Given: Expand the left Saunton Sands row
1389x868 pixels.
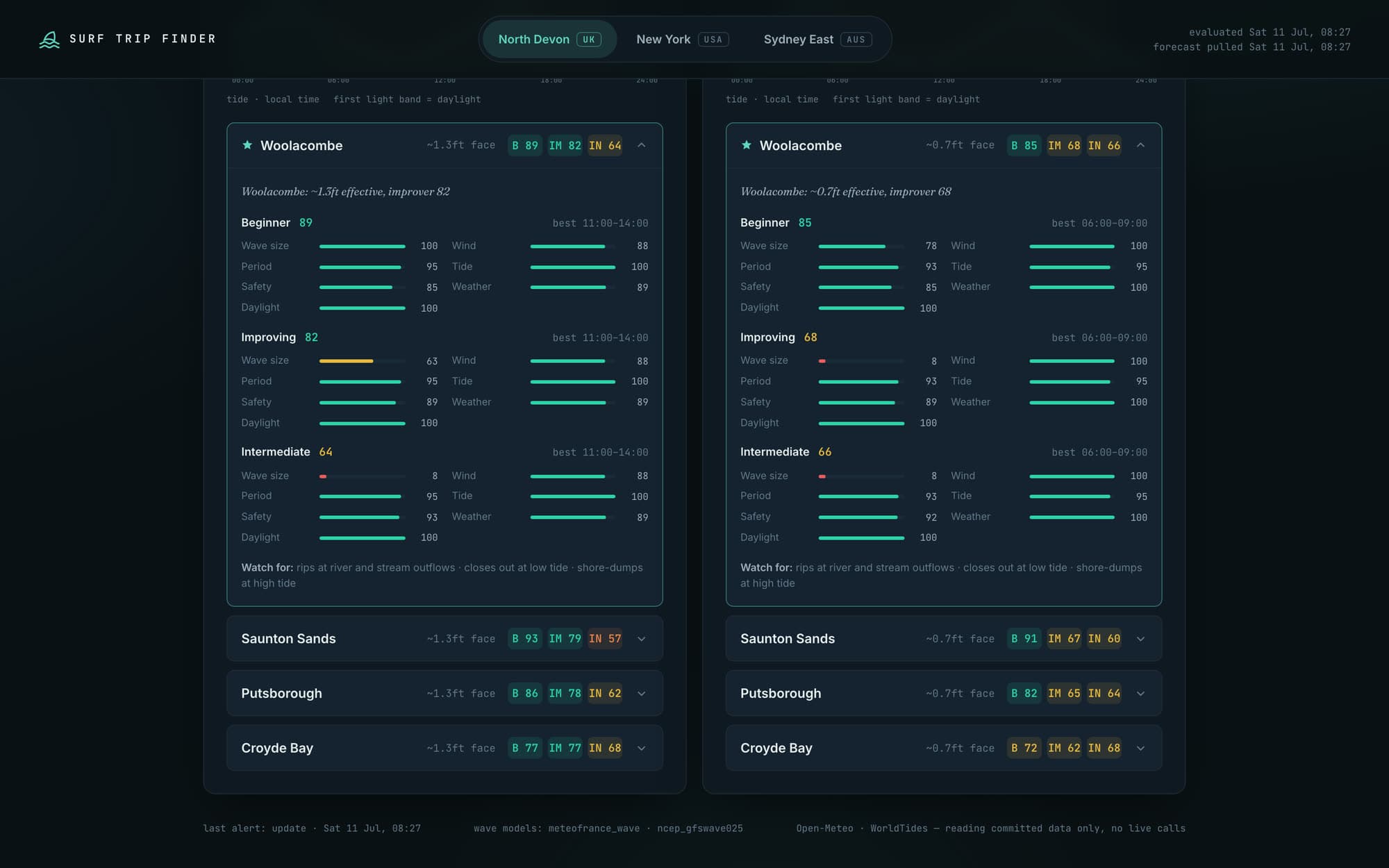Looking at the screenshot, I should [444, 638].
